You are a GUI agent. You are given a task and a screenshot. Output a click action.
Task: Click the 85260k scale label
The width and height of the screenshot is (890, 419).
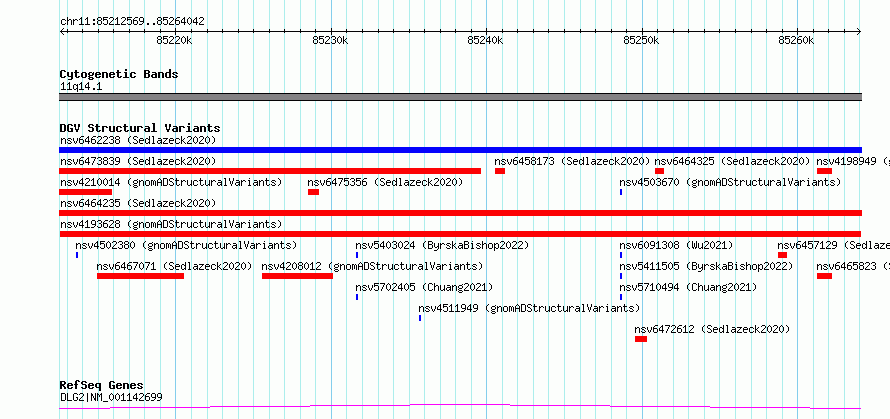point(796,40)
